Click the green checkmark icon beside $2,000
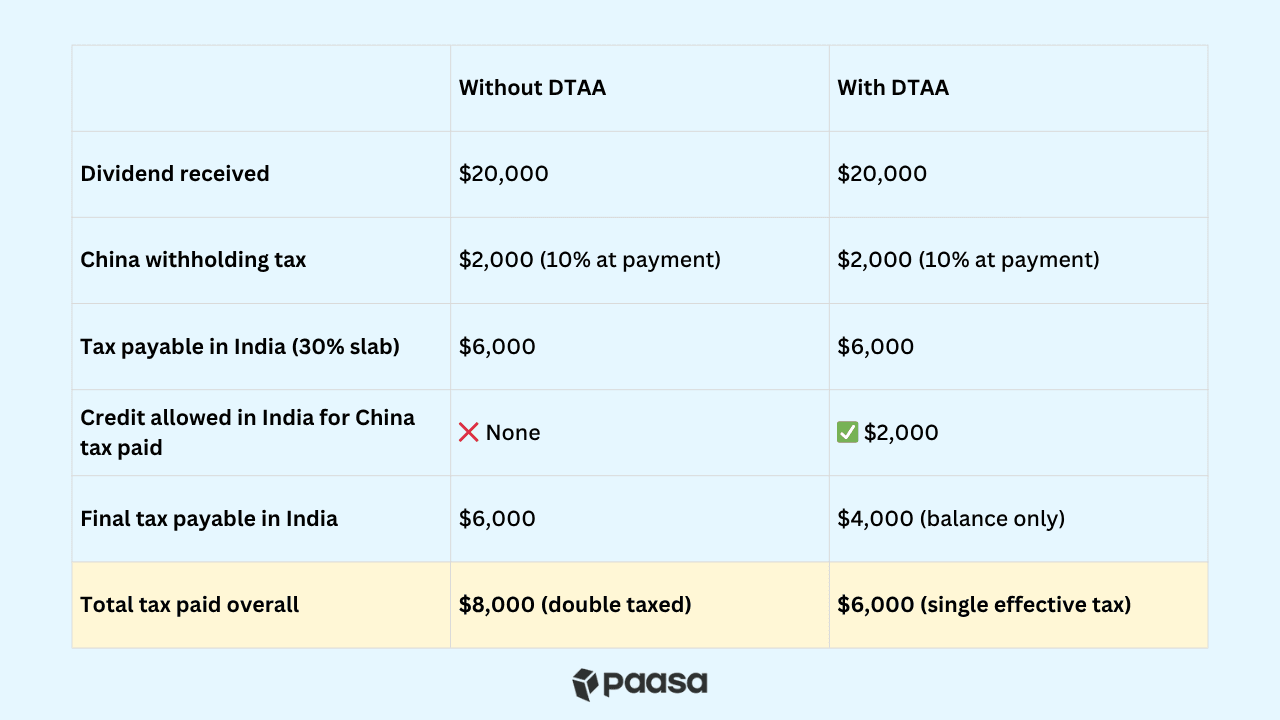 [848, 433]
